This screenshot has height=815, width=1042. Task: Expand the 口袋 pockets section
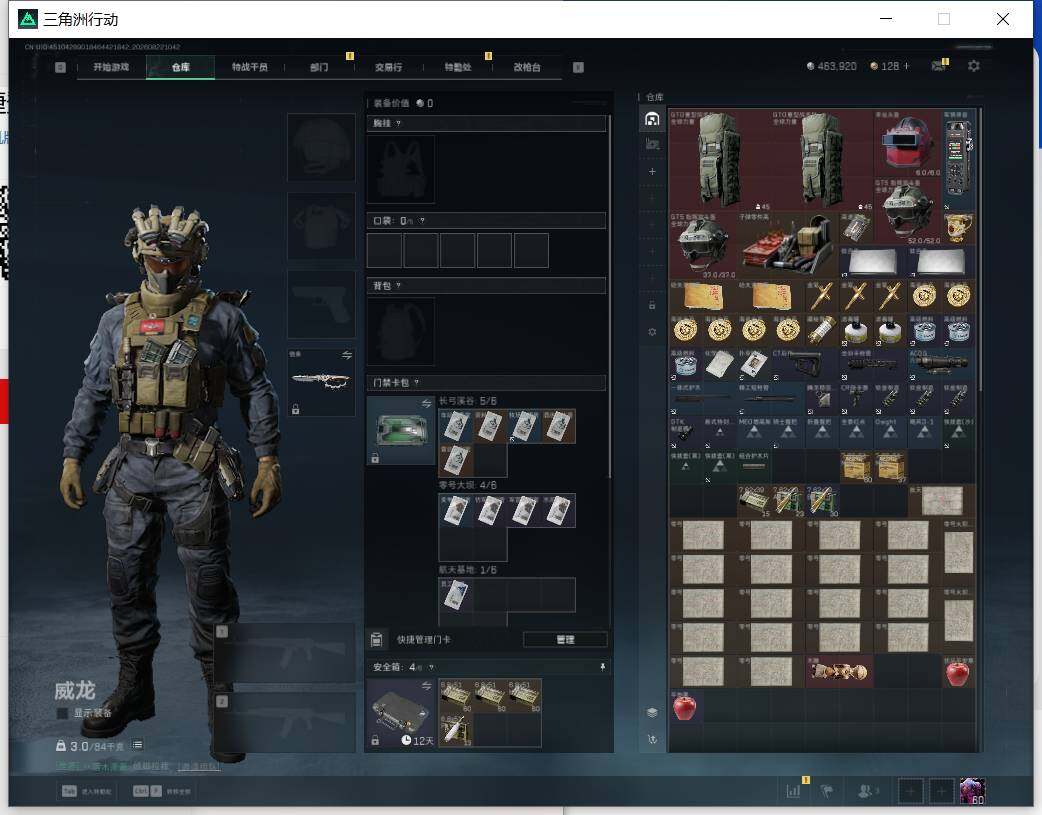tap(486, 221)
